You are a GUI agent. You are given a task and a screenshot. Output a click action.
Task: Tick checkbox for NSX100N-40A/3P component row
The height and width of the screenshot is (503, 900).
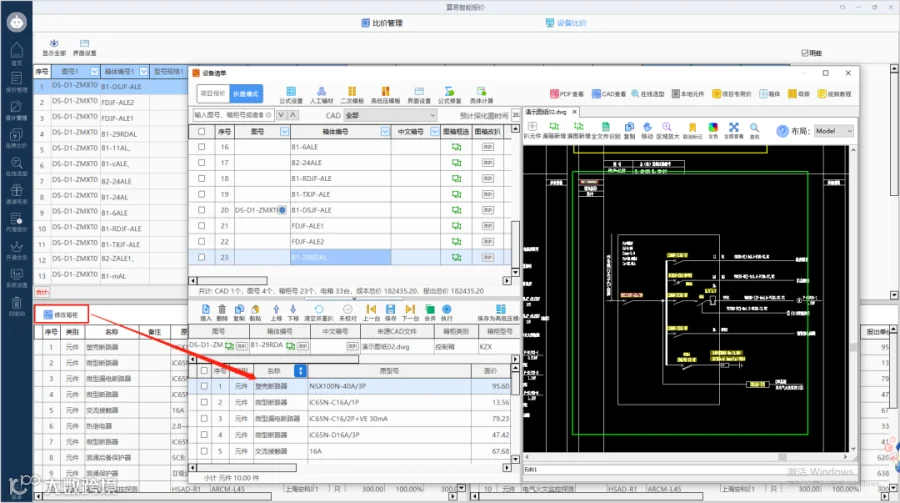point(204,386)
